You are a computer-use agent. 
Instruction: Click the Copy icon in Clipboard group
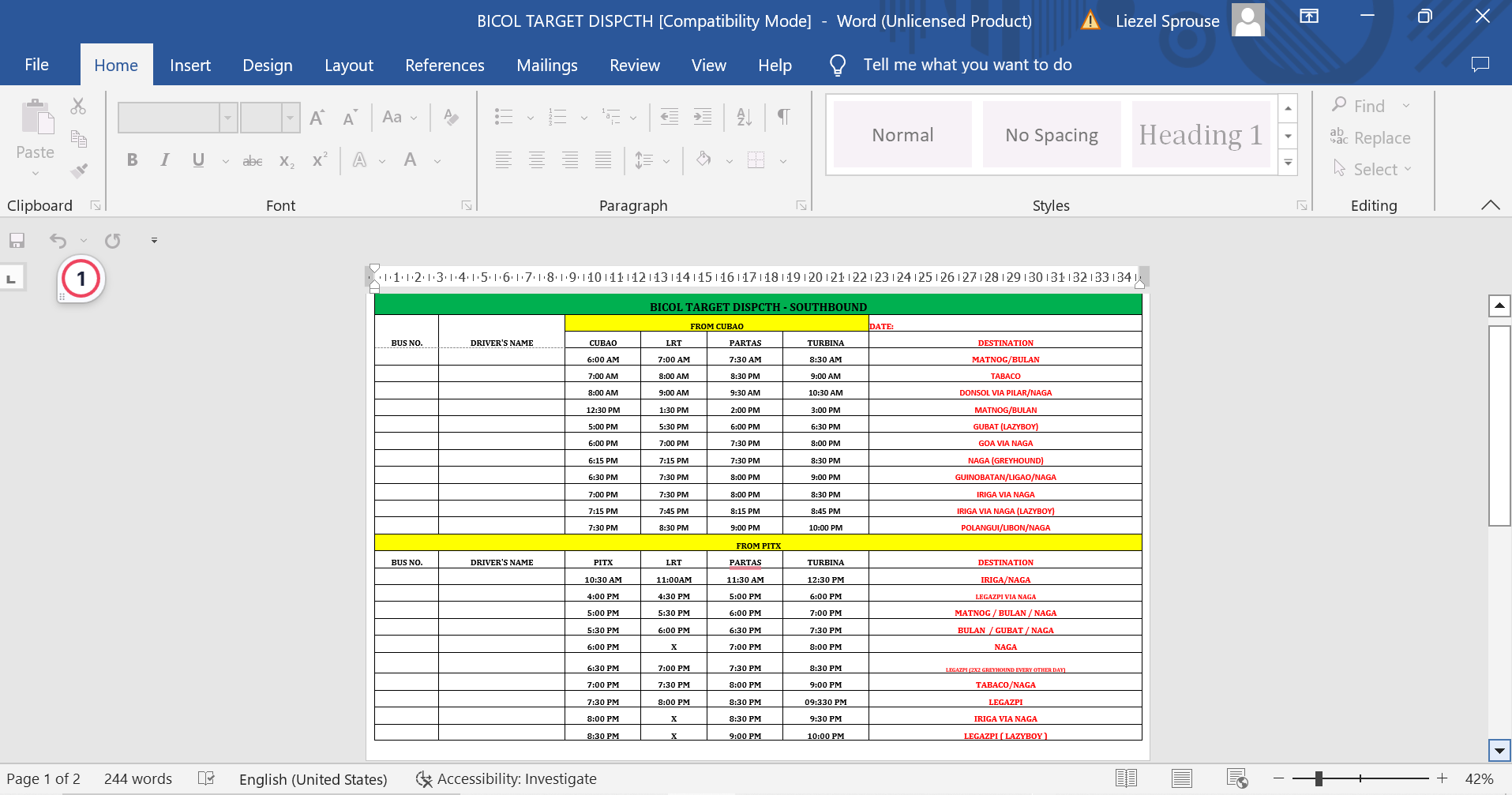(x=78, y=139)
